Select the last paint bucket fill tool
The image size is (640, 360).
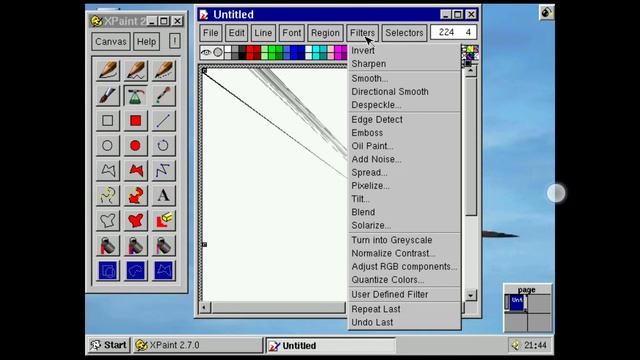pyautogui.click(x=163, y=246)
